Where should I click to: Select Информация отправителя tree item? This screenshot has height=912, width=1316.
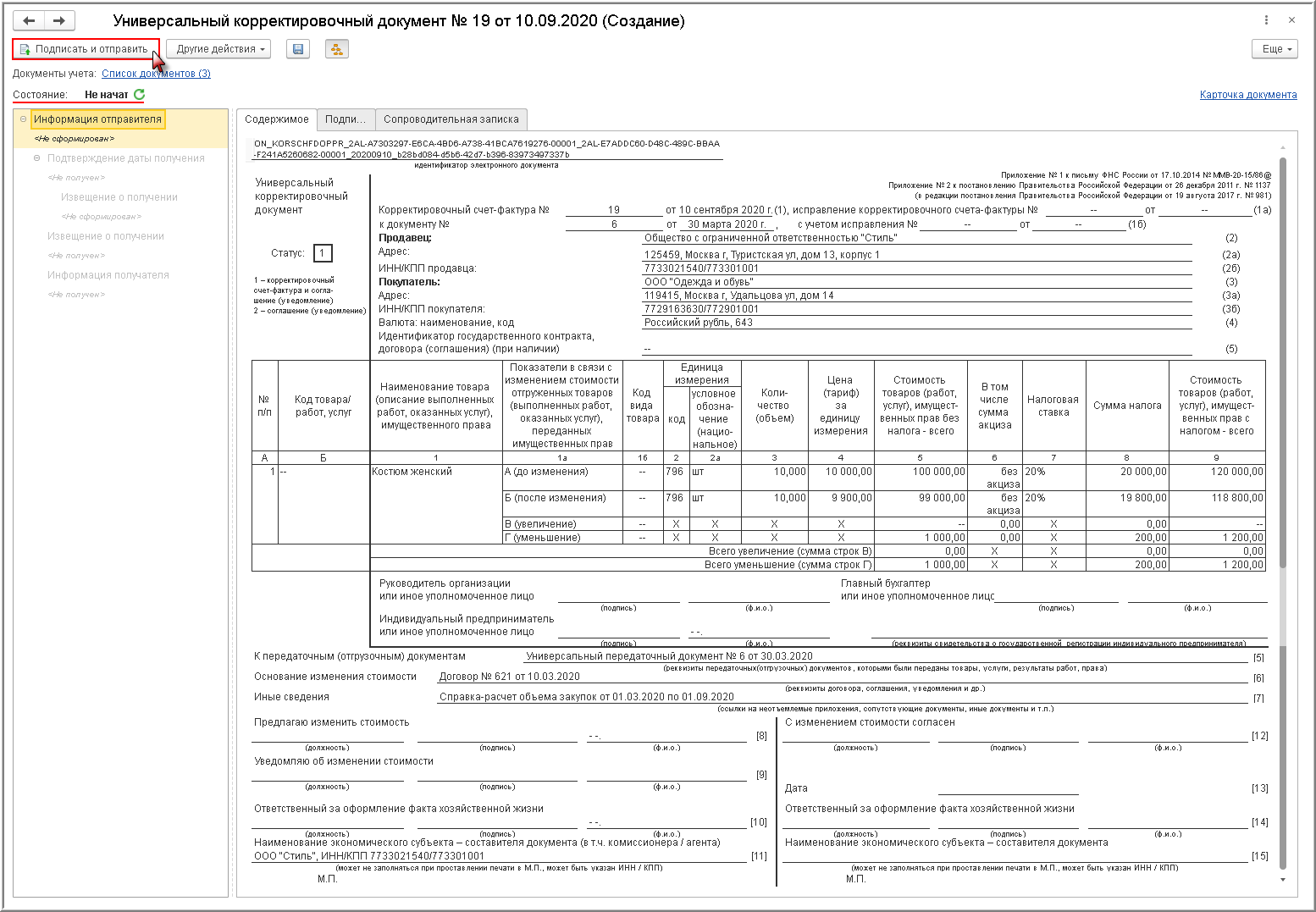tap(97, 119)
